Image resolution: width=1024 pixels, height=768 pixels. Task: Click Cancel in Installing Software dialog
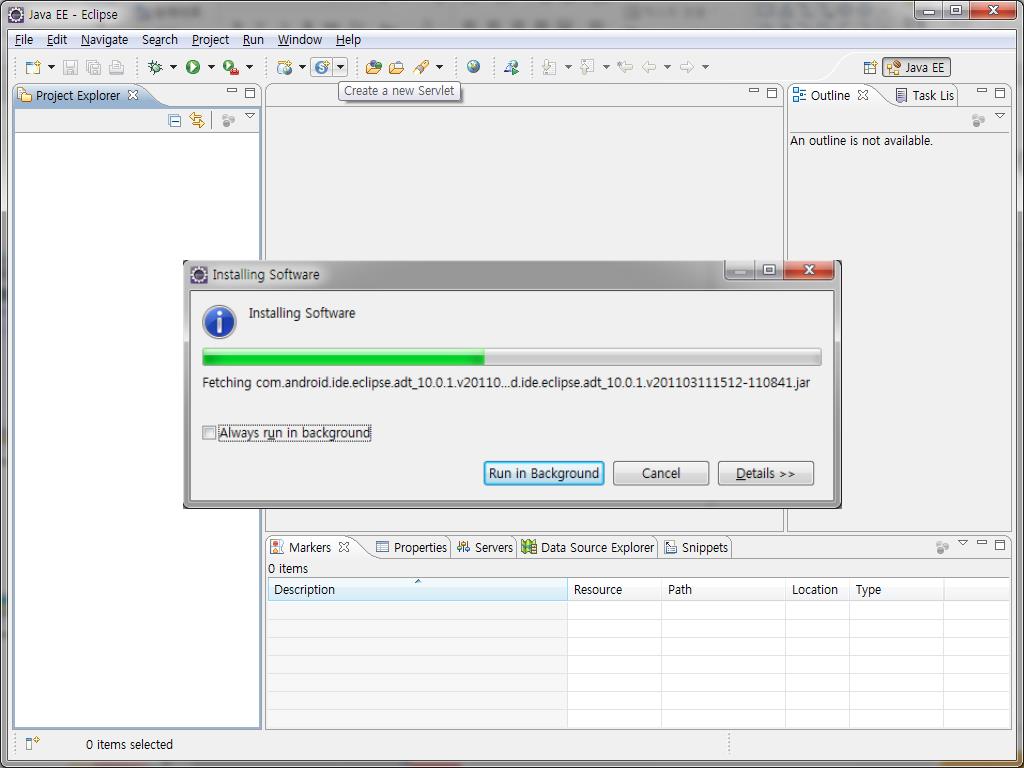coord(661,473)
